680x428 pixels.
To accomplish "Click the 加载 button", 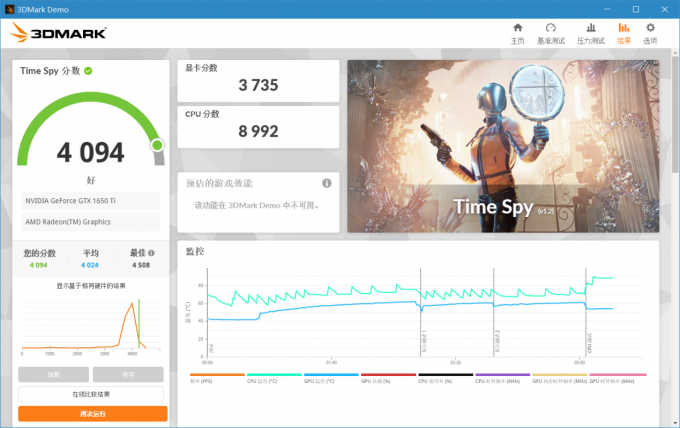I will (53, 374).
